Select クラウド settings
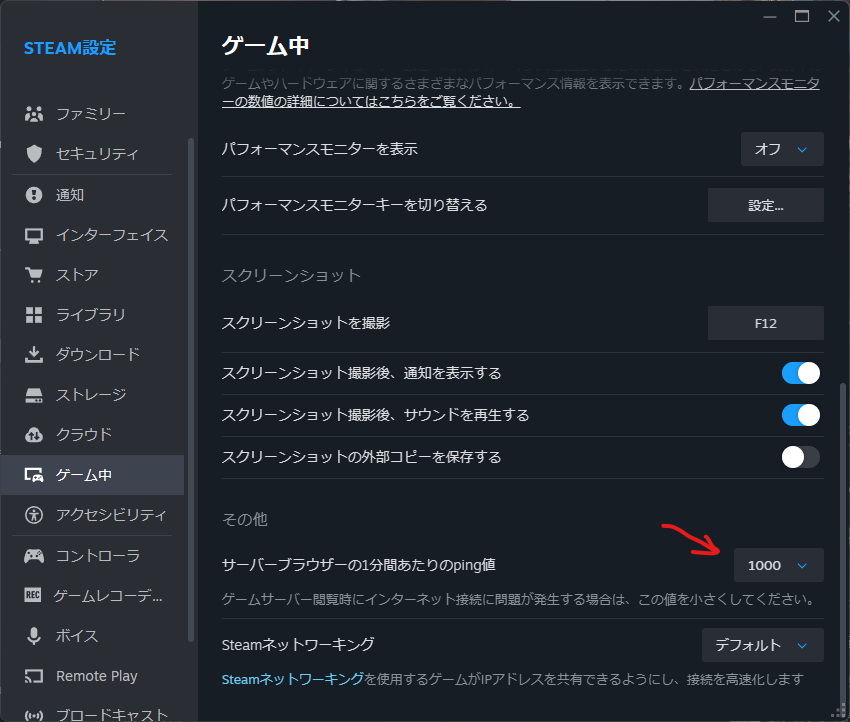 pos(92,435)
